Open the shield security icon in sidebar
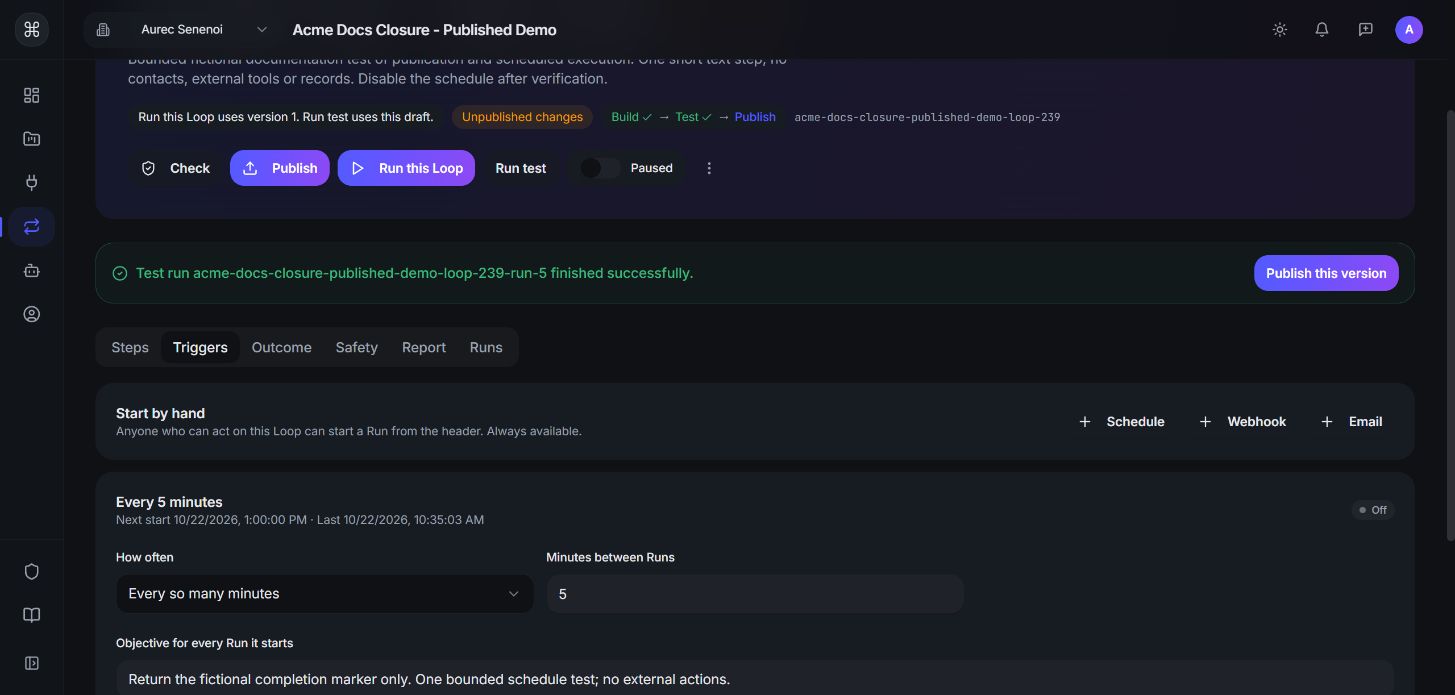1455x695 pixels. [31, 571]
